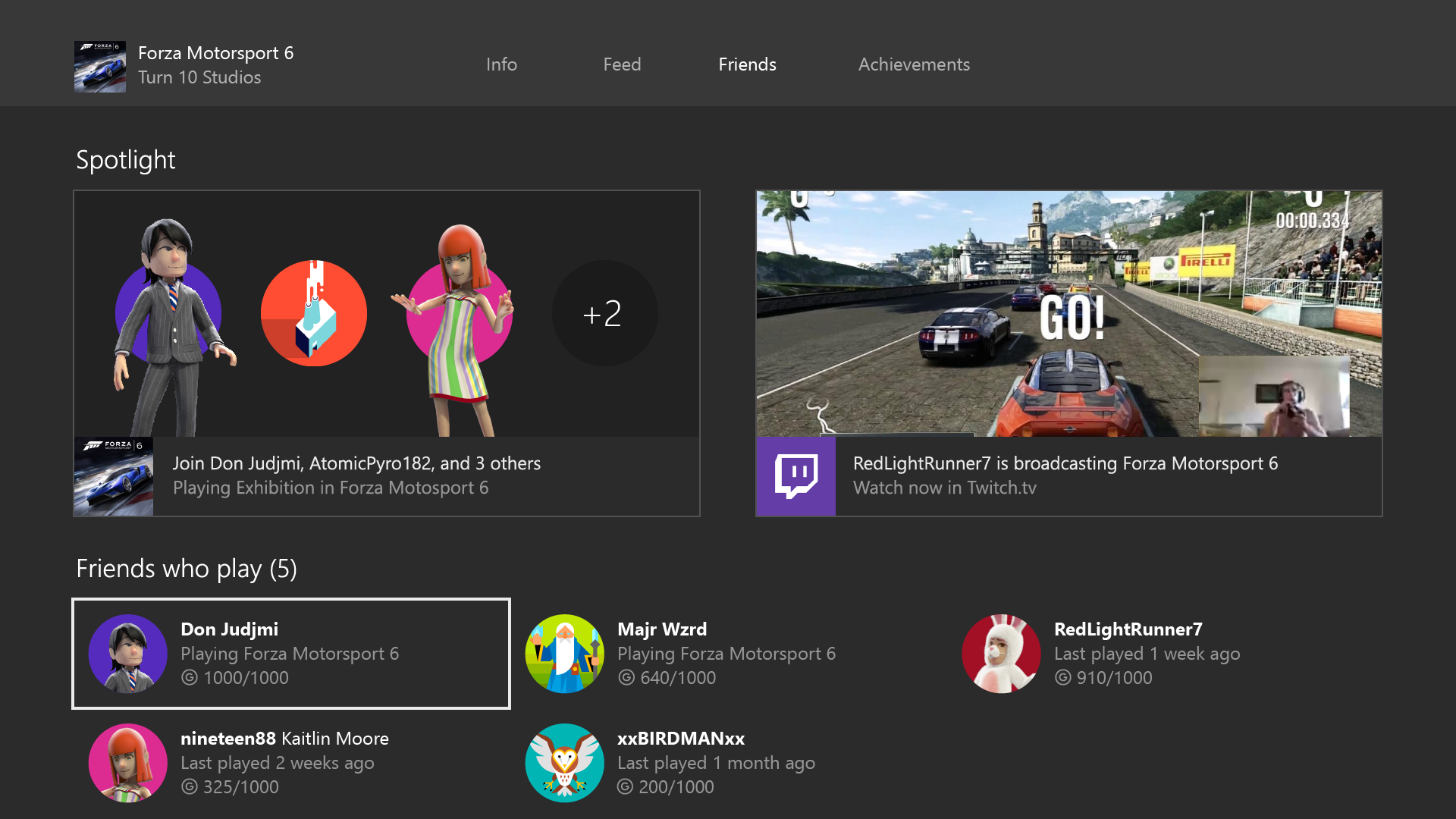Screen dimensions: 1456x819
Task: Click Forza box art in Join tile
Action: pyautogui.click(x=114, y=476)
